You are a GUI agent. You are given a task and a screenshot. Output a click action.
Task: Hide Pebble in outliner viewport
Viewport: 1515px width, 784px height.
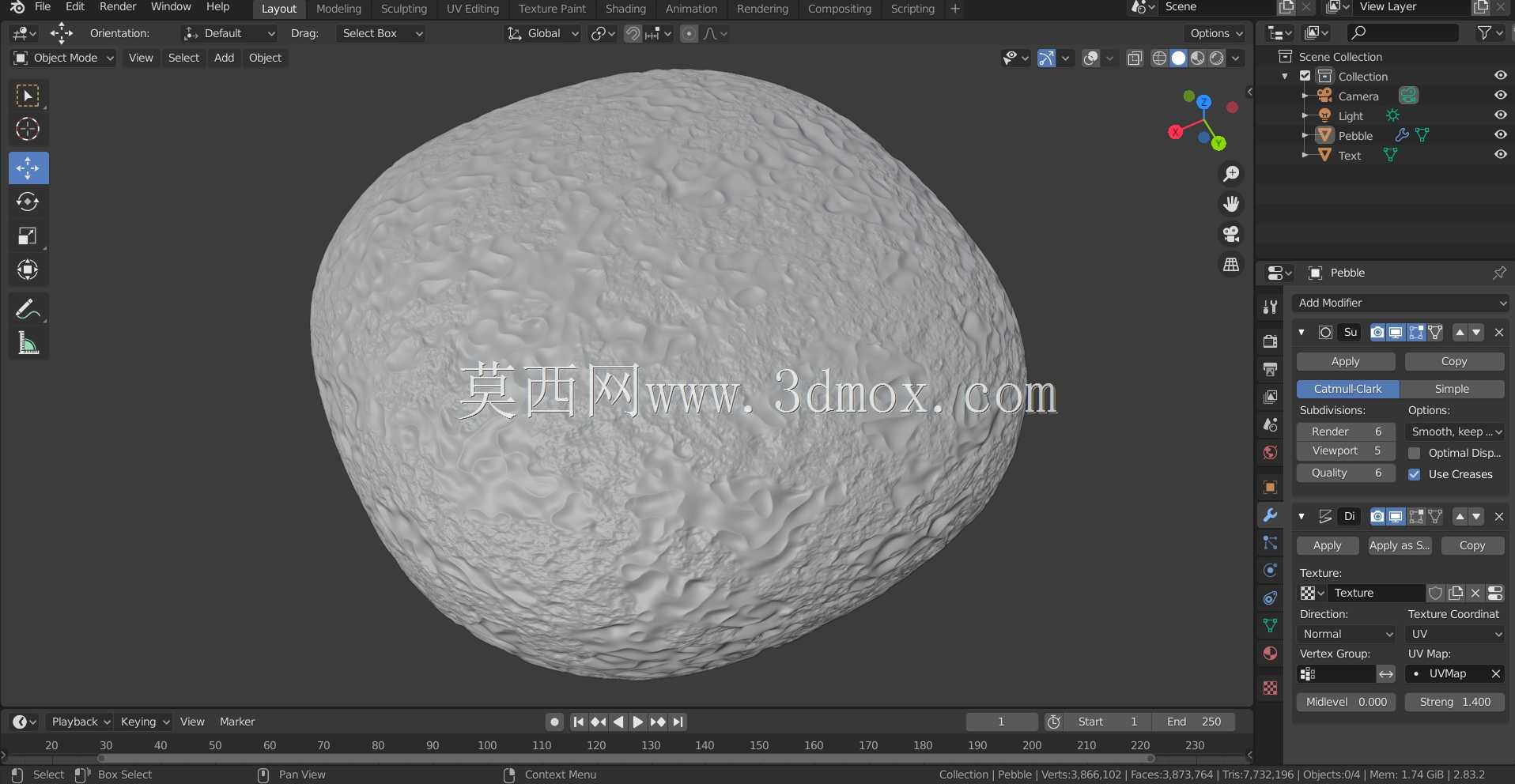coord(1500,135)
